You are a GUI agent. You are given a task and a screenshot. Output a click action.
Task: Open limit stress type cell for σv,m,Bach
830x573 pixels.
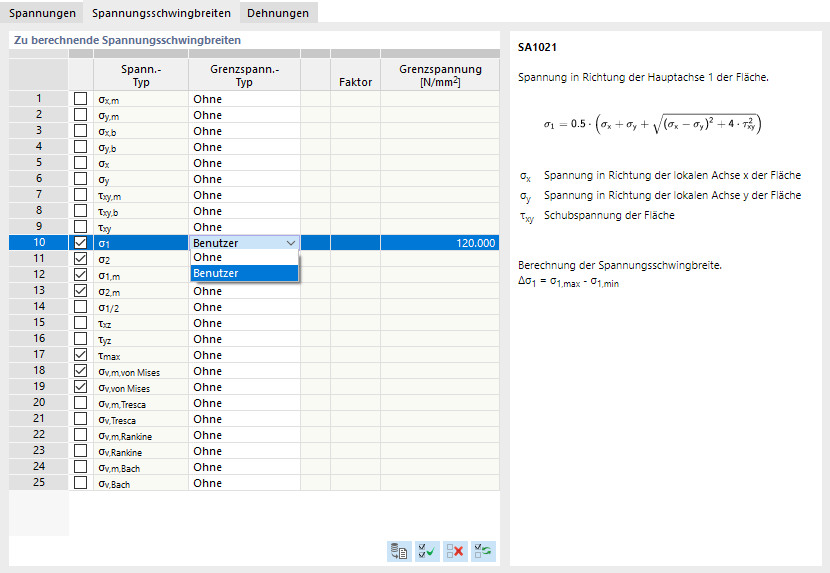pyautogui.click(x=245, y=467)
